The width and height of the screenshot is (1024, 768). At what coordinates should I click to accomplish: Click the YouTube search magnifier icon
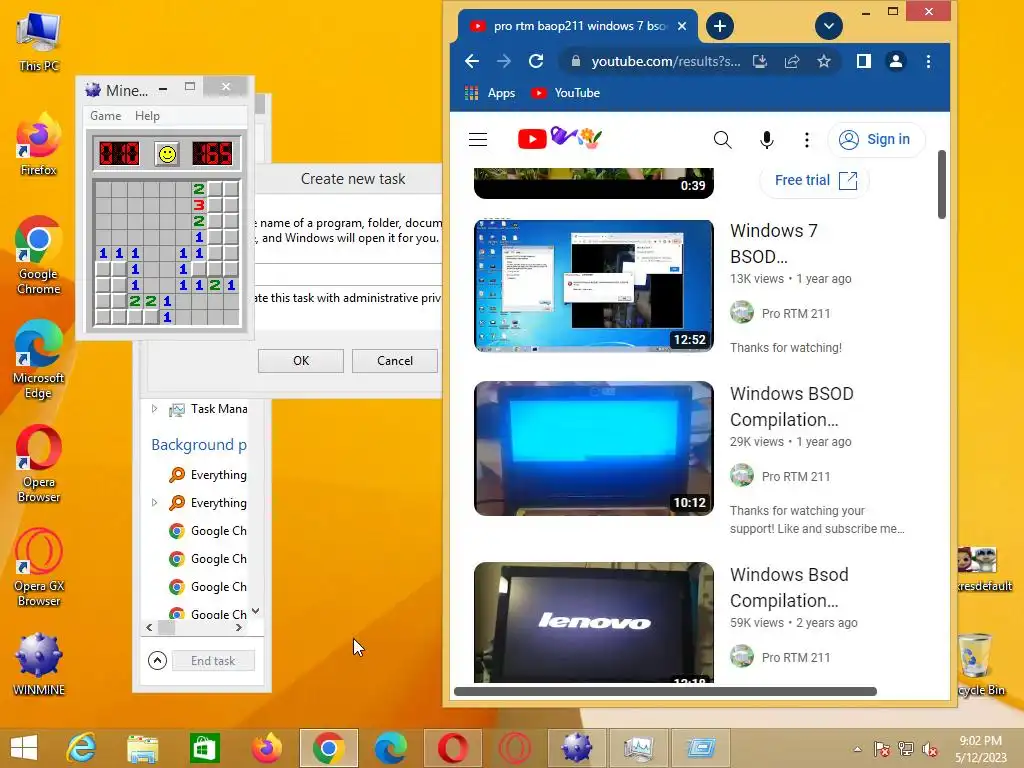[x=722, y=139]
